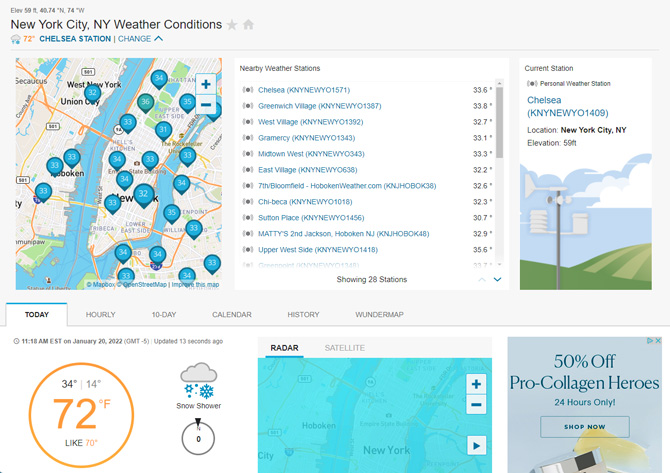Open the AdChoices info icon
The image size is (670, 473).
[x=650, y=341]
